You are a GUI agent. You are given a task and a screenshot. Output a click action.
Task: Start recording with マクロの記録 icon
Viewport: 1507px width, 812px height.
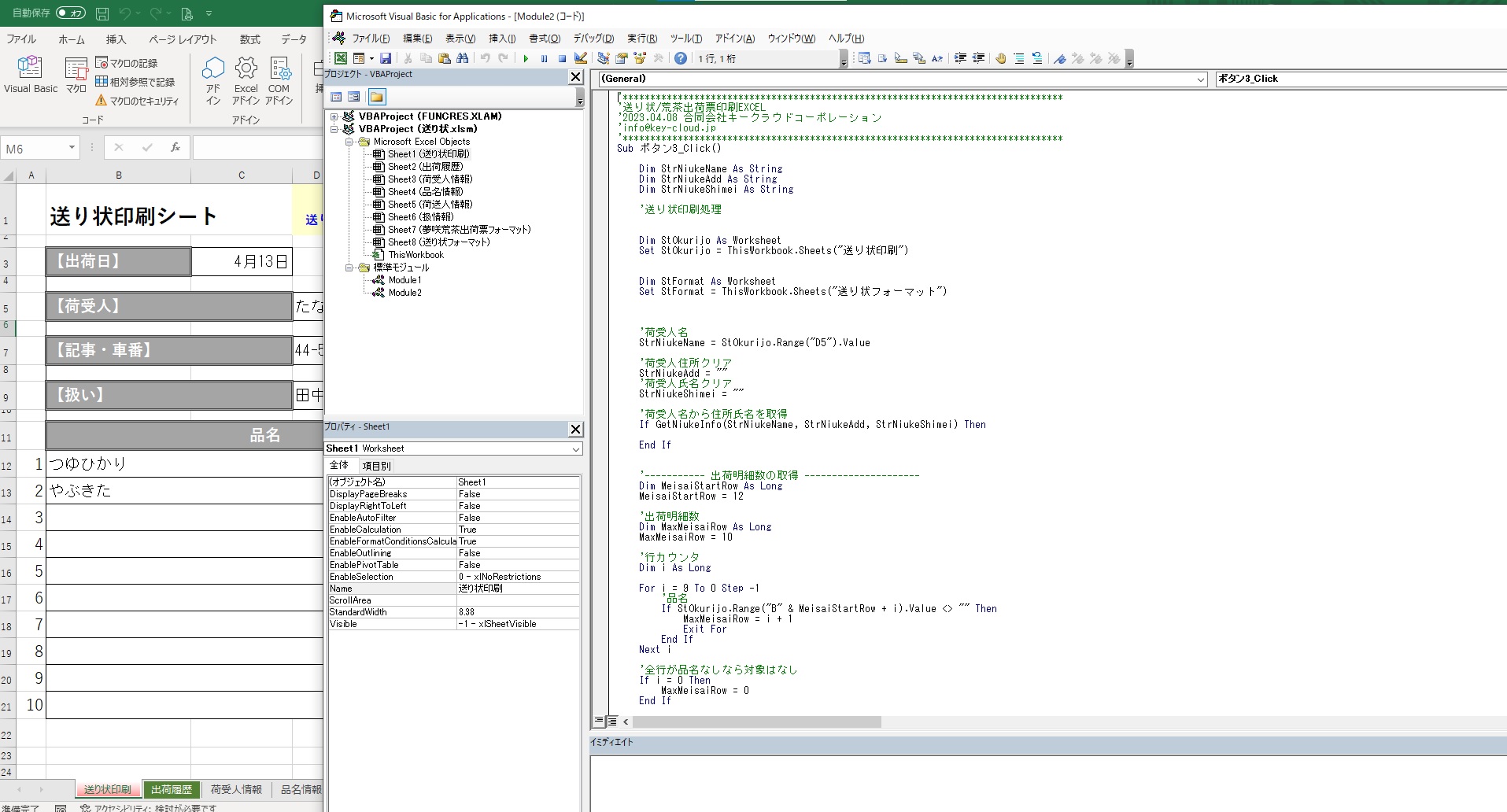[128, 64]
